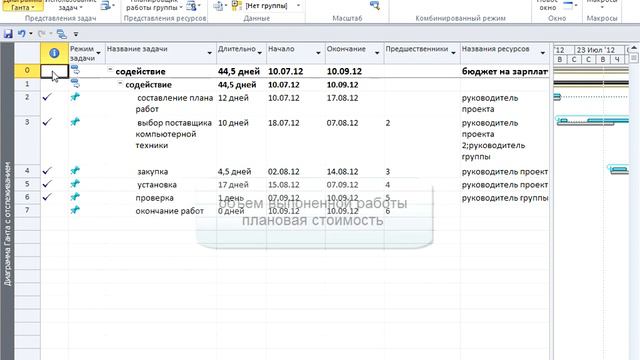Click the 'Использование задач' view button

71,5
